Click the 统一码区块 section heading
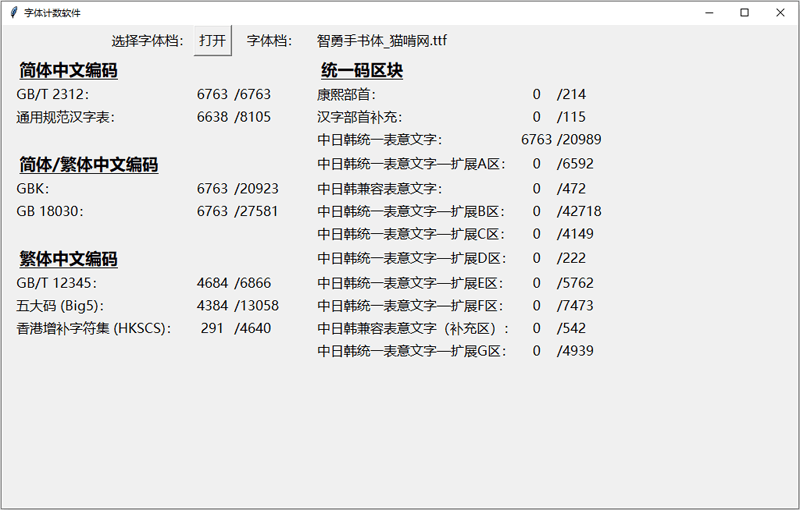This screenshot has height=510, width=800. coord(362,71)
